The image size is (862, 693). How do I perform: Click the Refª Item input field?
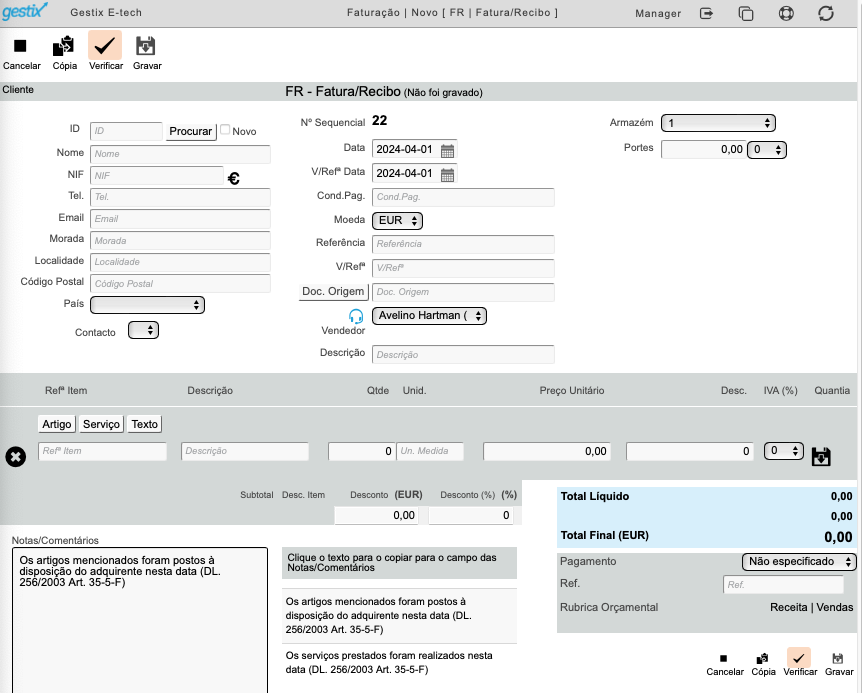point(102,451)
